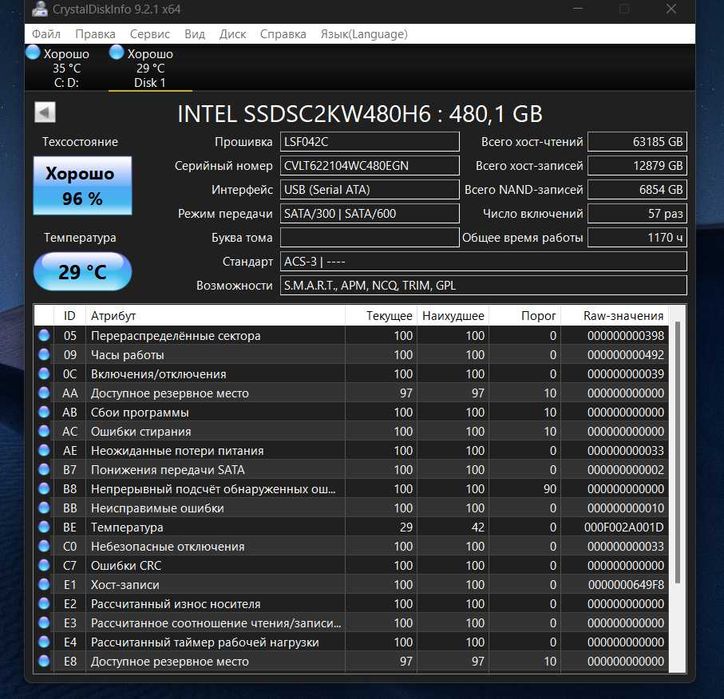Click the Порог column header
The image size is (724, 699).
click(x=525, y=316)
